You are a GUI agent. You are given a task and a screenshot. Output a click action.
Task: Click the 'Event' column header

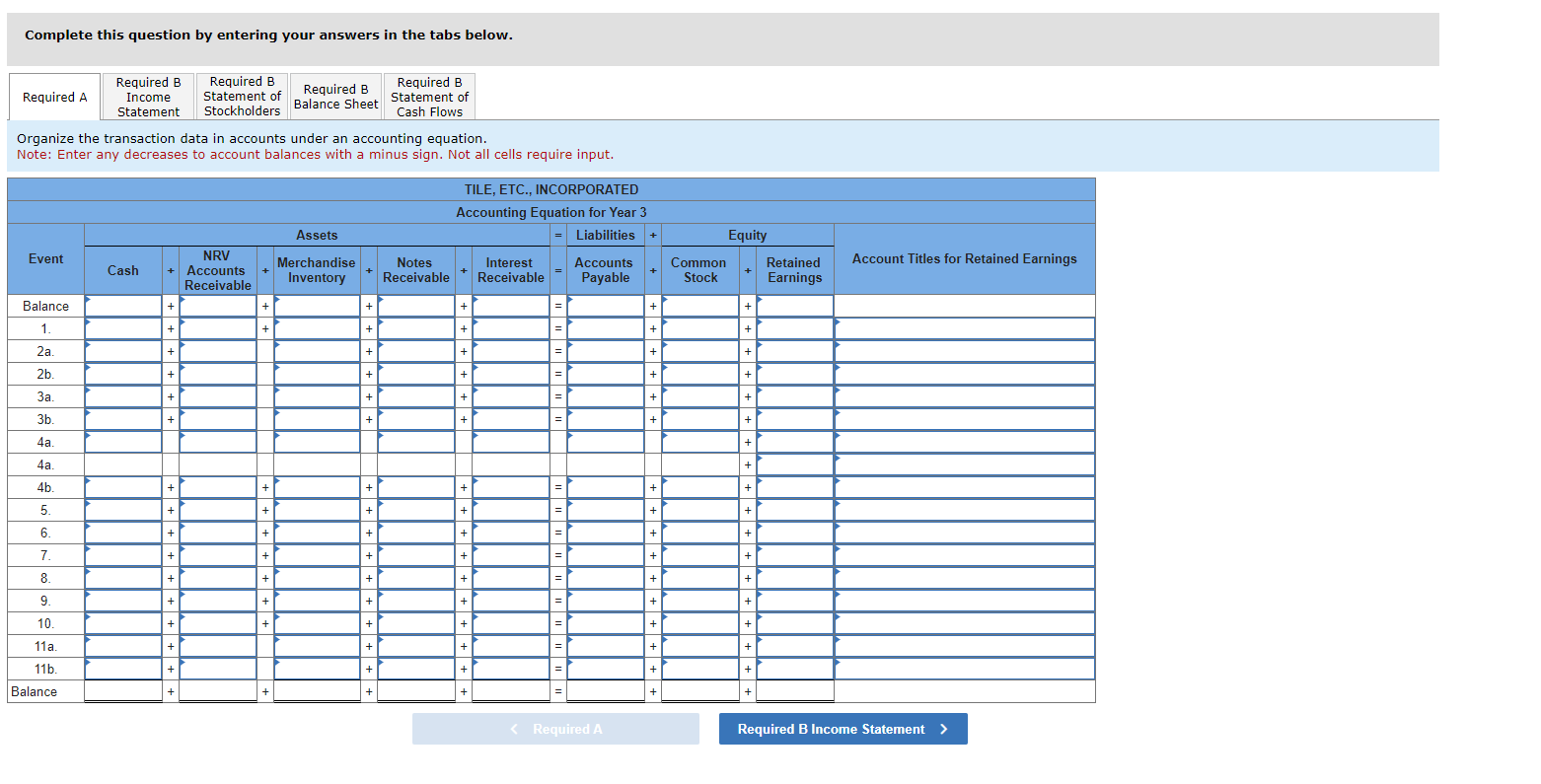coord(45,258)
